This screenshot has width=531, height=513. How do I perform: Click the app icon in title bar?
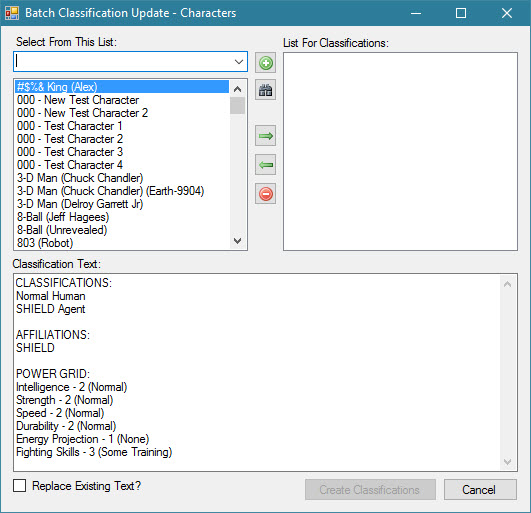pyautogui.click(x=12, y=13)
